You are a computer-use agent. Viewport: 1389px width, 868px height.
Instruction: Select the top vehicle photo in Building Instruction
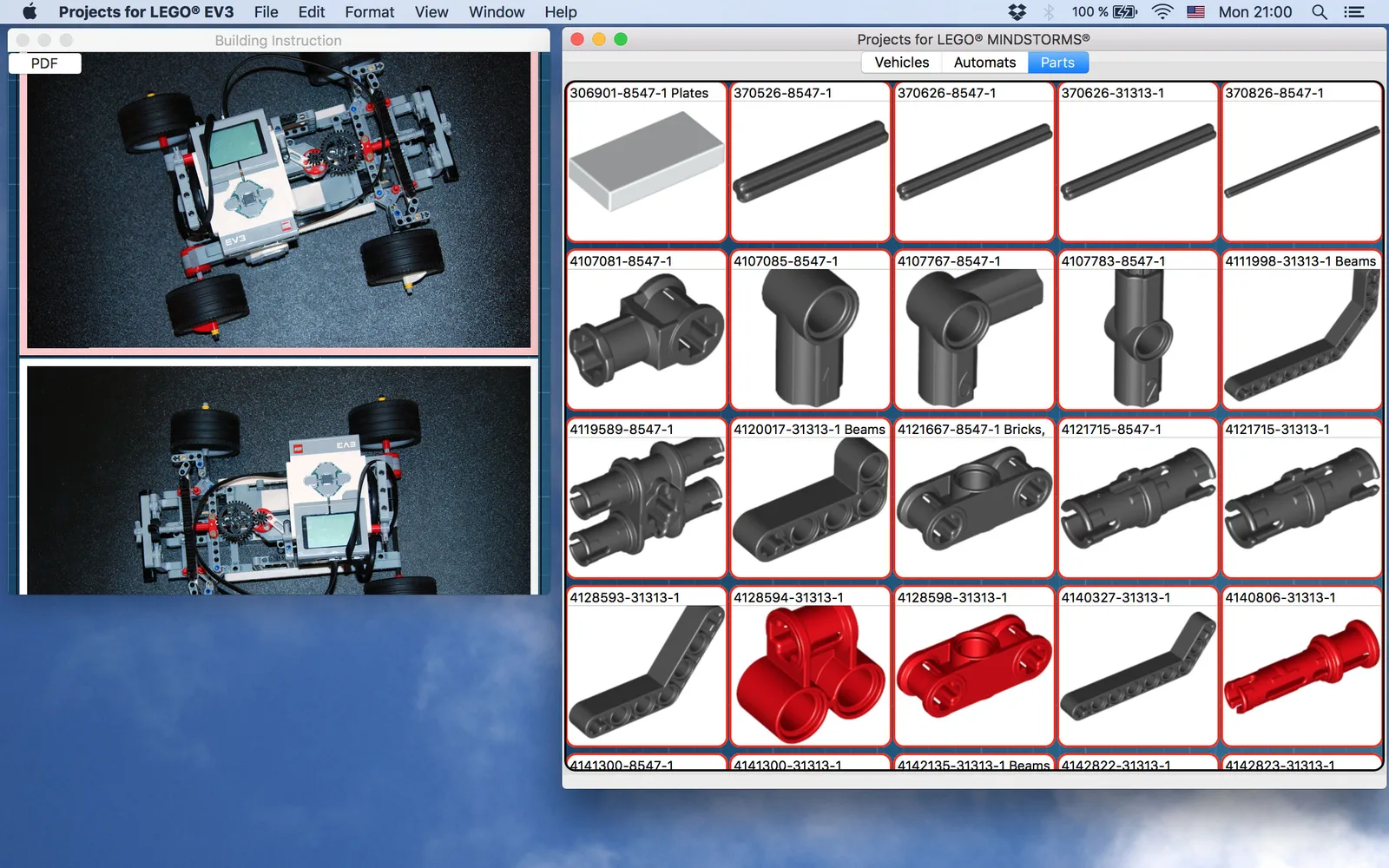pyautogui.click(x=279, y=201)
